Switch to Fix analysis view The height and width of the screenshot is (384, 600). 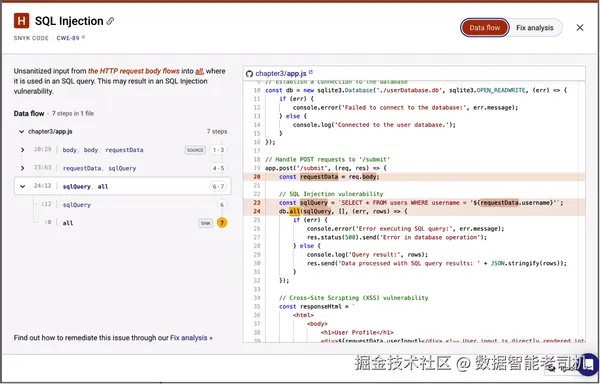[535, 28]
